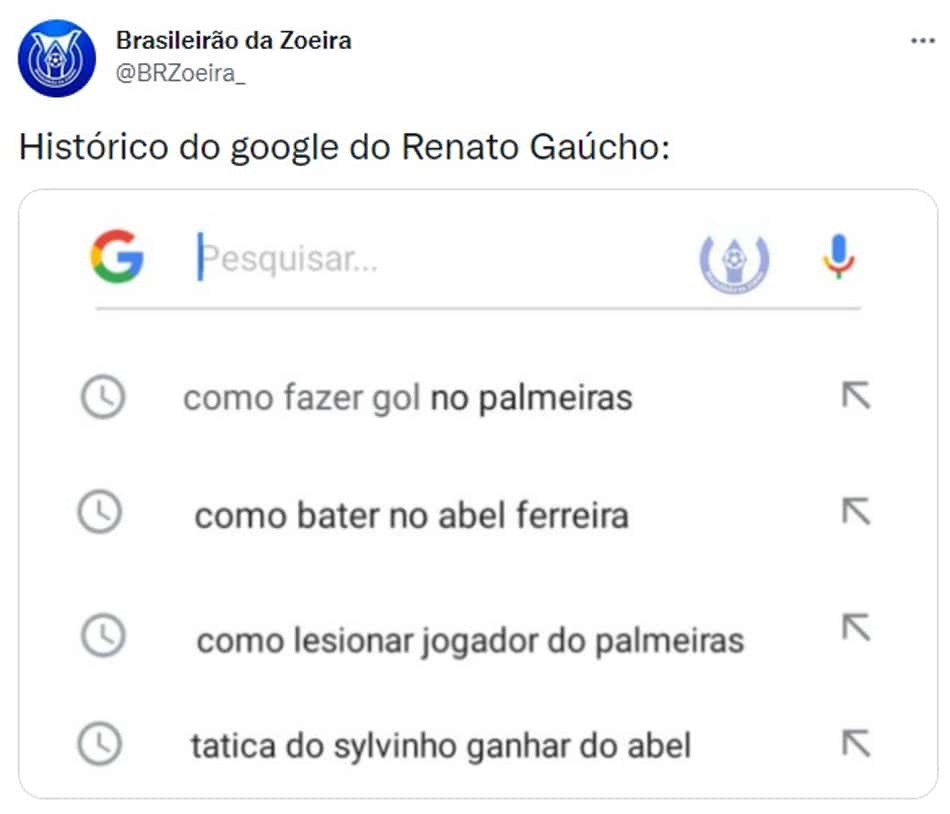Image resolution: width=950 pixels, height=814 pixels.
Task: Insert 'como lesionar jogador do palmeiras' via its arrow
Action: coord(856,627)
